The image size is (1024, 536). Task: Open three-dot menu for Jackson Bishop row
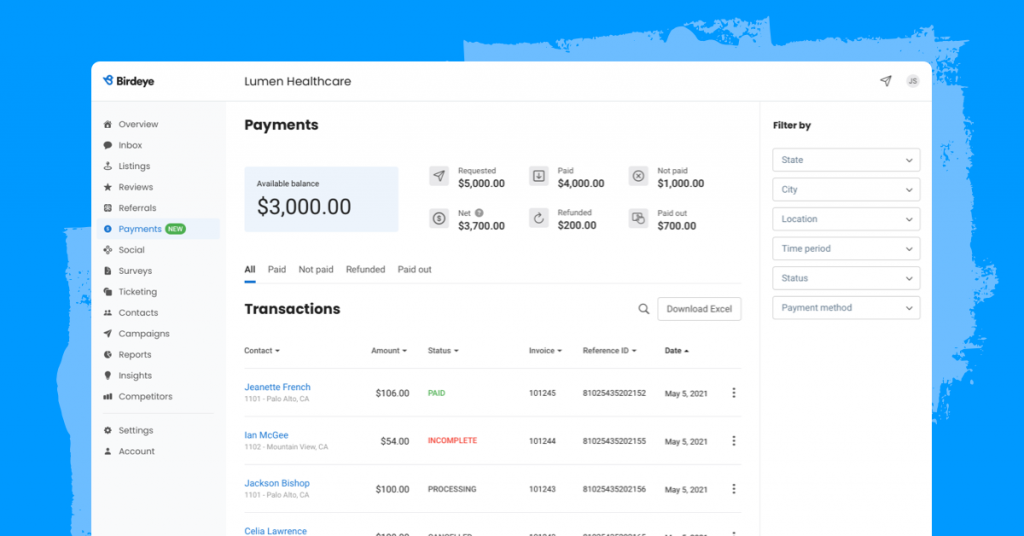coord(733,489)
